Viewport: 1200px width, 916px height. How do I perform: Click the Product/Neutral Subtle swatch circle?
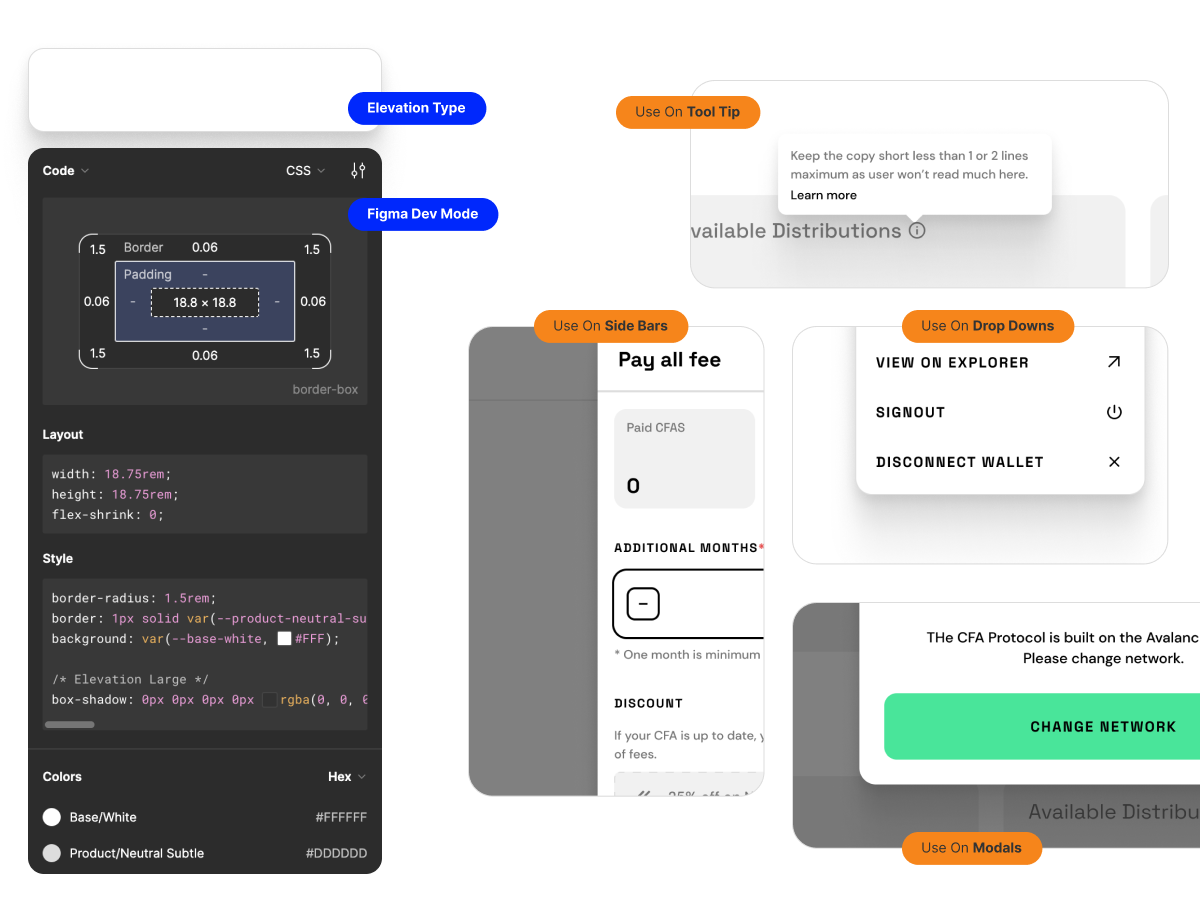point(52,853)
